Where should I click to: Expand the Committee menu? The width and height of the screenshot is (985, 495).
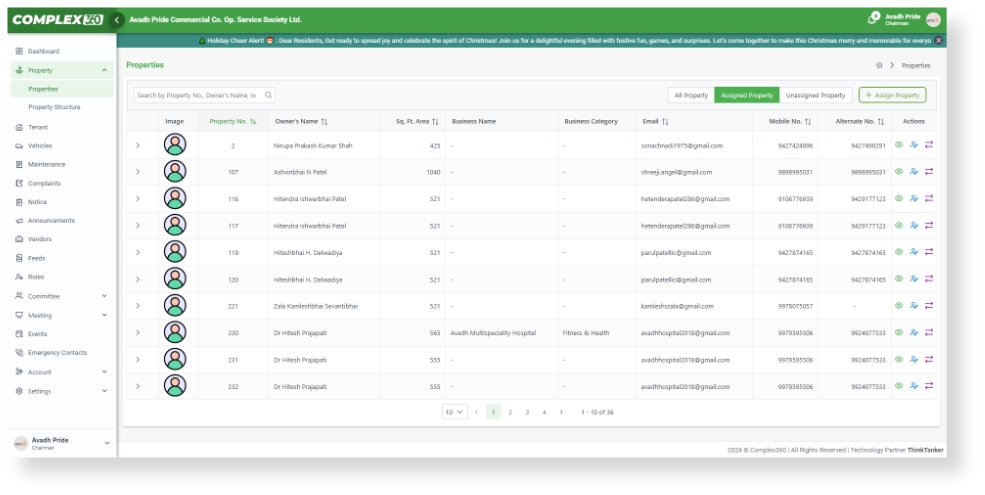tap(104, 296)
